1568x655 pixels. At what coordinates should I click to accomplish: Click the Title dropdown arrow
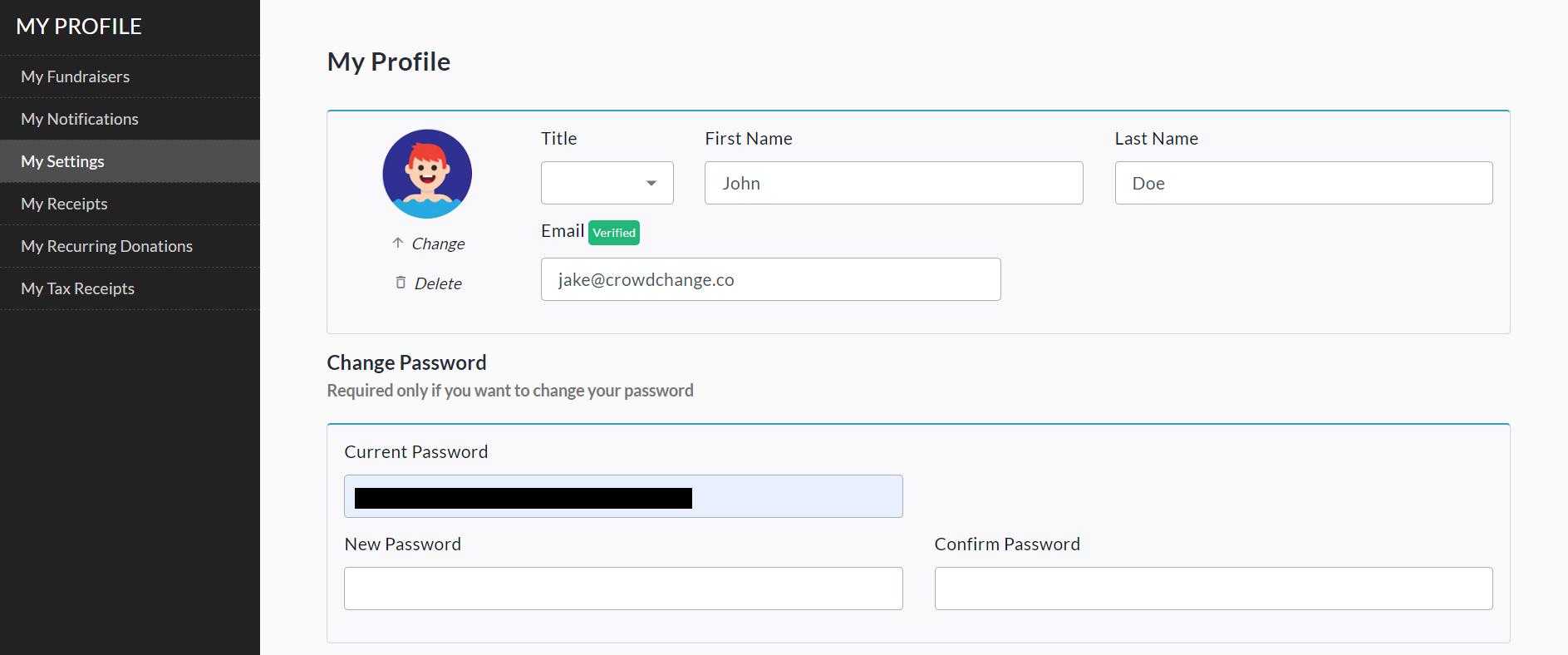click(x=651, y=183)
